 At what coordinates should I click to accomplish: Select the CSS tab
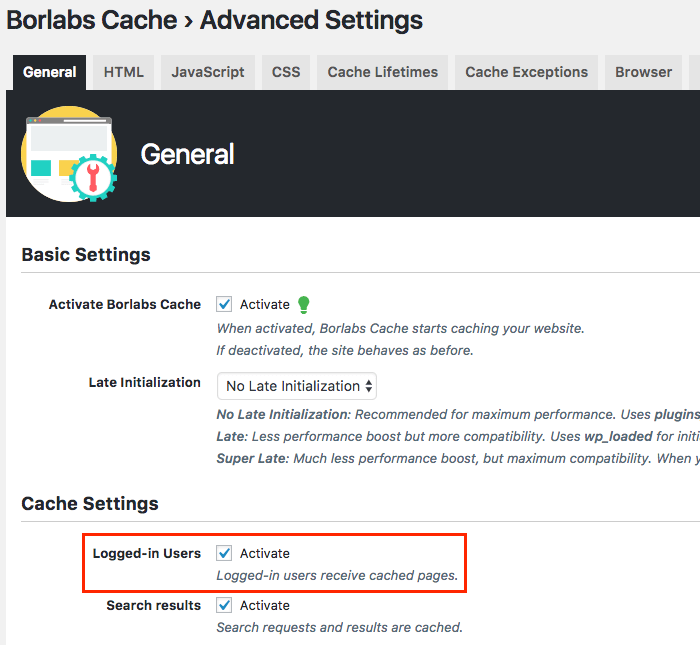286,72
